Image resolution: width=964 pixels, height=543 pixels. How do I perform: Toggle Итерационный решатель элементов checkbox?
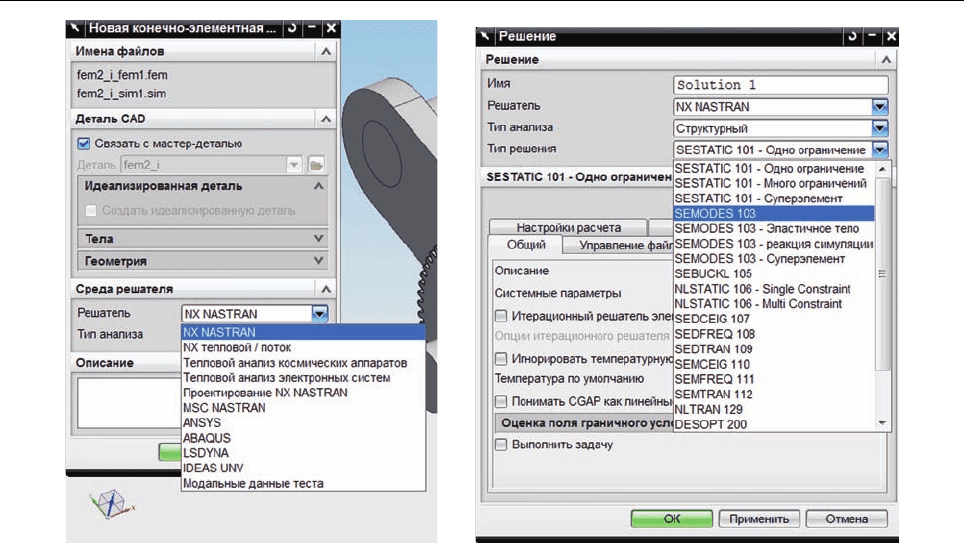pos(501,315)
